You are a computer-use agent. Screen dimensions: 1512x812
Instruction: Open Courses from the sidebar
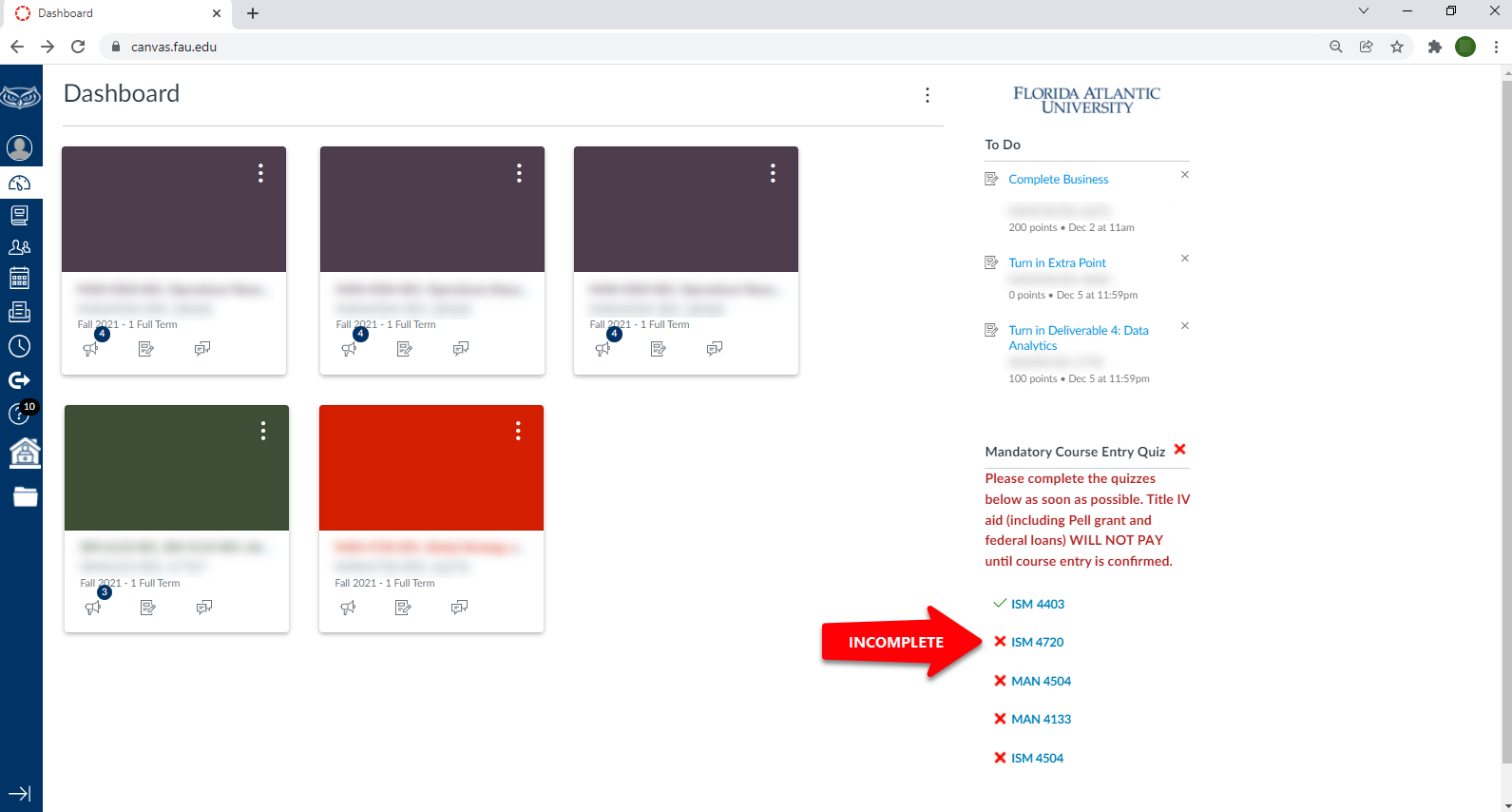pyautogui.click(x=20, y=215)
